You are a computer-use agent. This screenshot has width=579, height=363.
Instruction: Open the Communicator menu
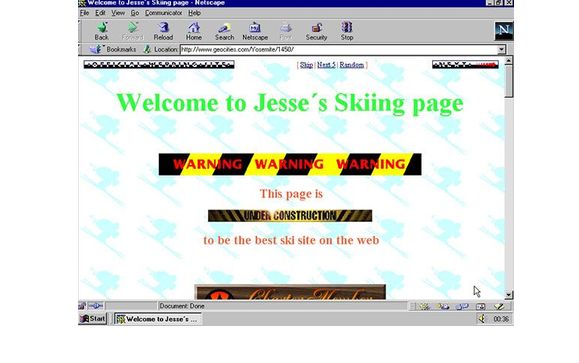click(x=163, y=13)
